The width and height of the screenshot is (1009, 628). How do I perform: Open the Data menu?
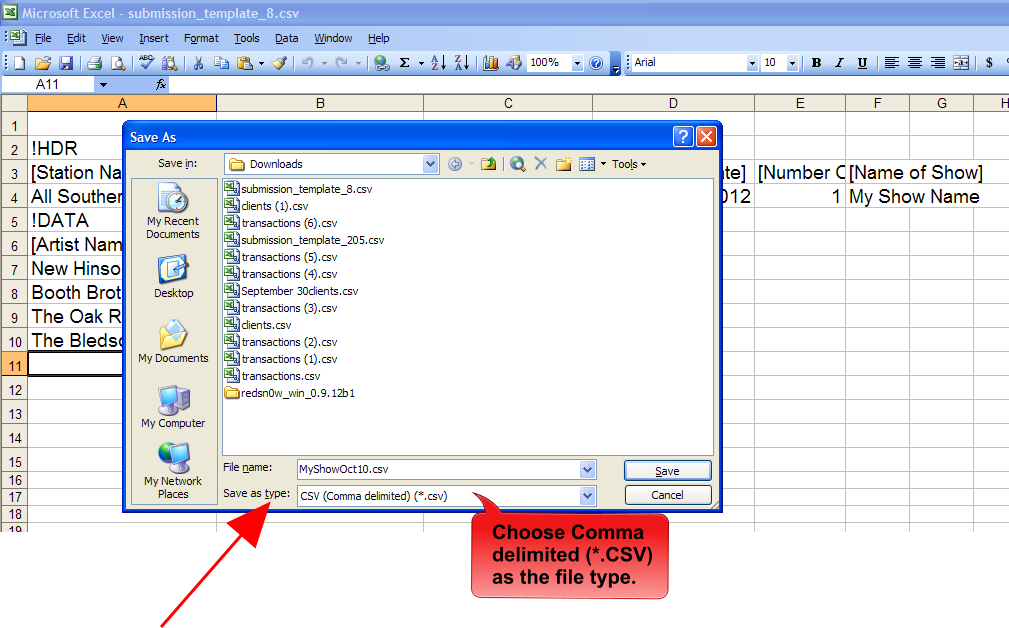[x=286, y=39]
